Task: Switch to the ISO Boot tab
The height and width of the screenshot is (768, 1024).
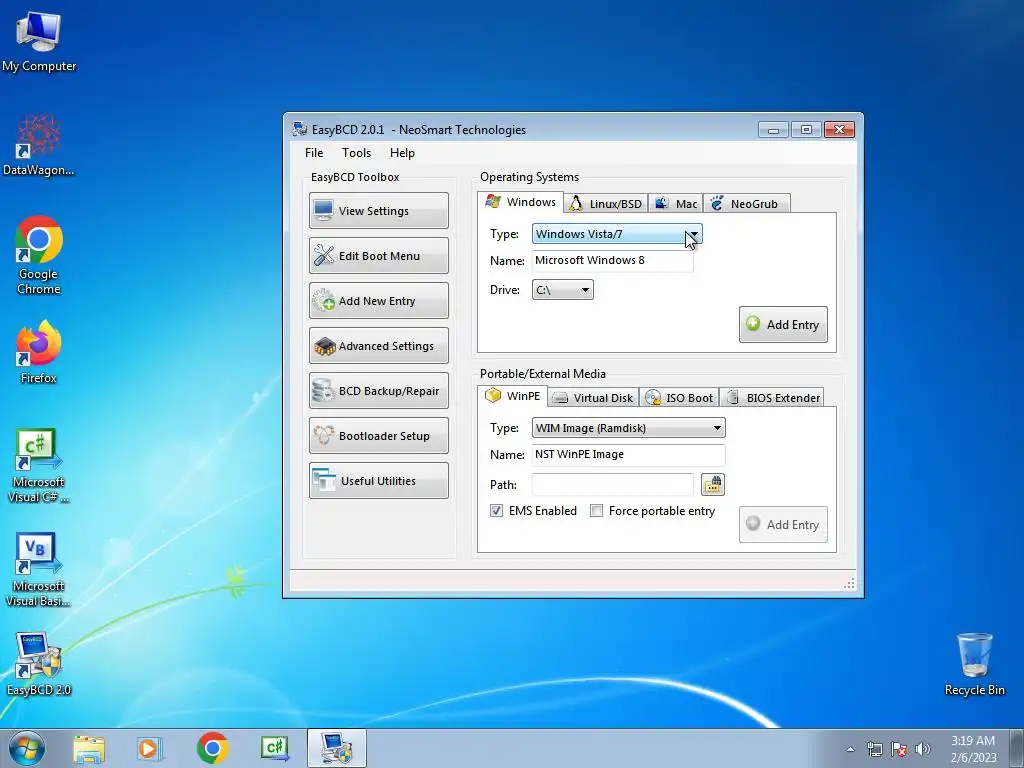Action: point(679,398)
